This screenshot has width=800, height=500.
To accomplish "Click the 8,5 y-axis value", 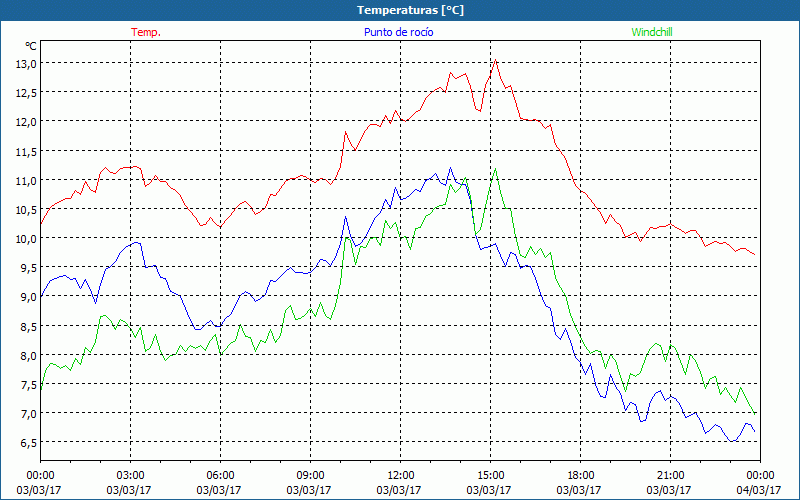I will [x=29, y=326].
